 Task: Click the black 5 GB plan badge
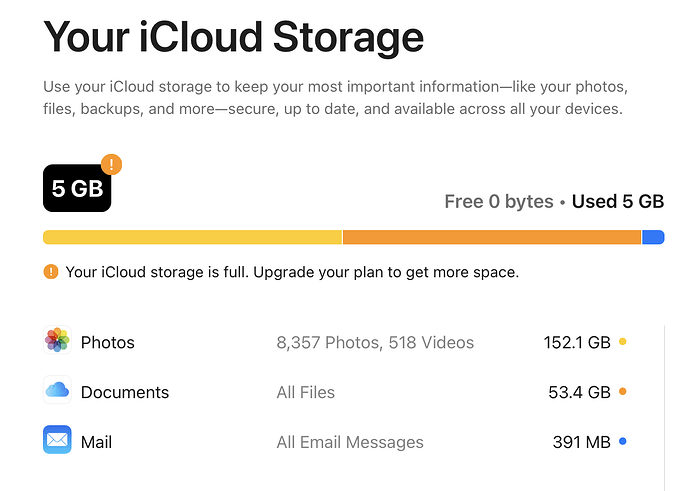pyautogui.click(x=77, y=188)
